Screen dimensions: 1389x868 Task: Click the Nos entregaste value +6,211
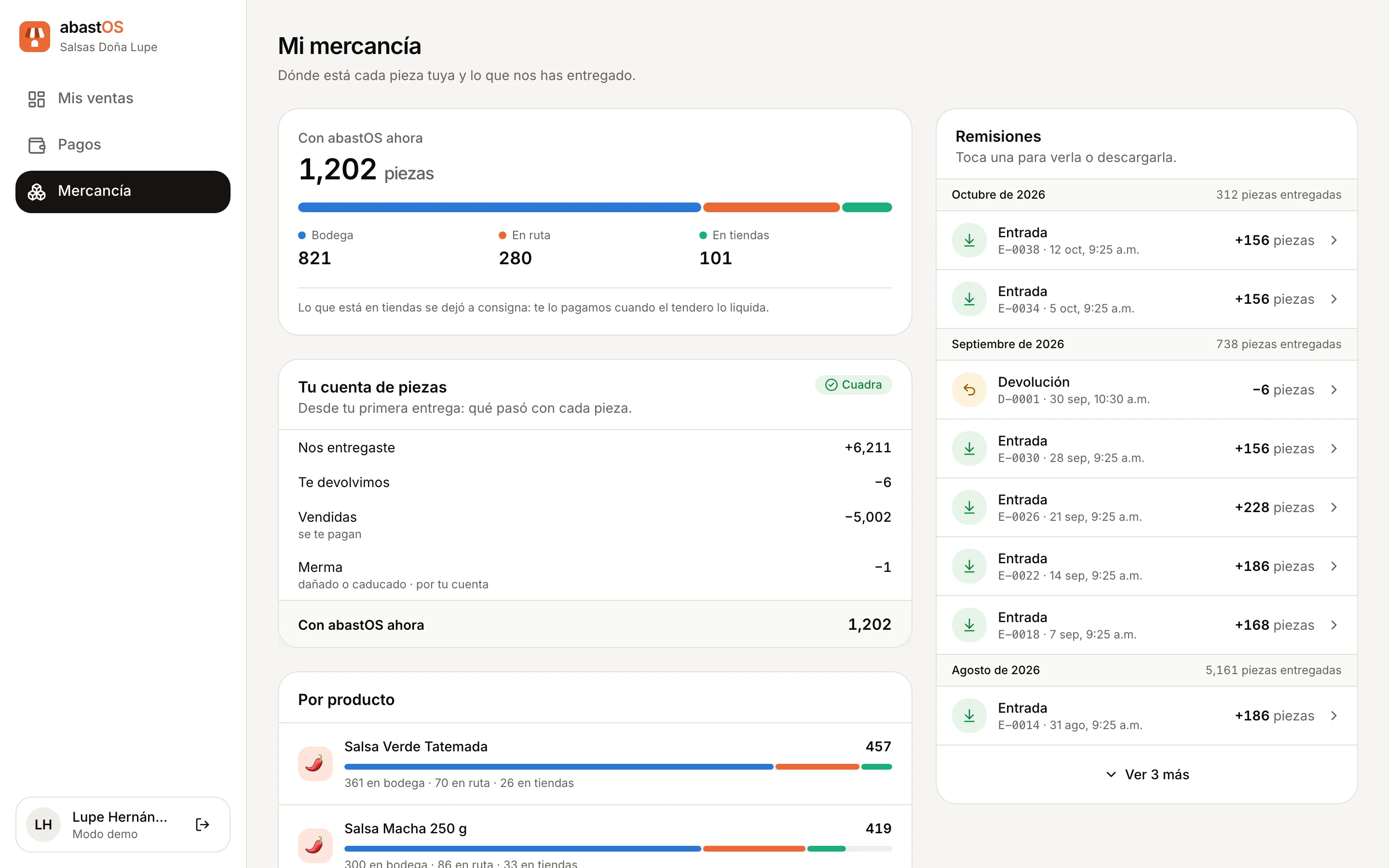coord(868,448)
